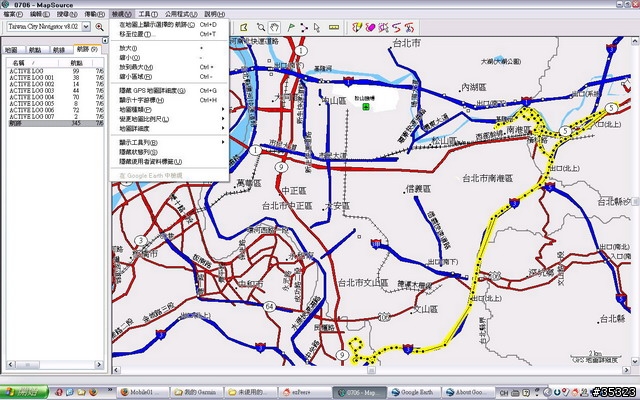Viewport: 640px width, 400px height.
Task: Switch to the Mobile01 taskbar window
Action: tap(143, 393)
